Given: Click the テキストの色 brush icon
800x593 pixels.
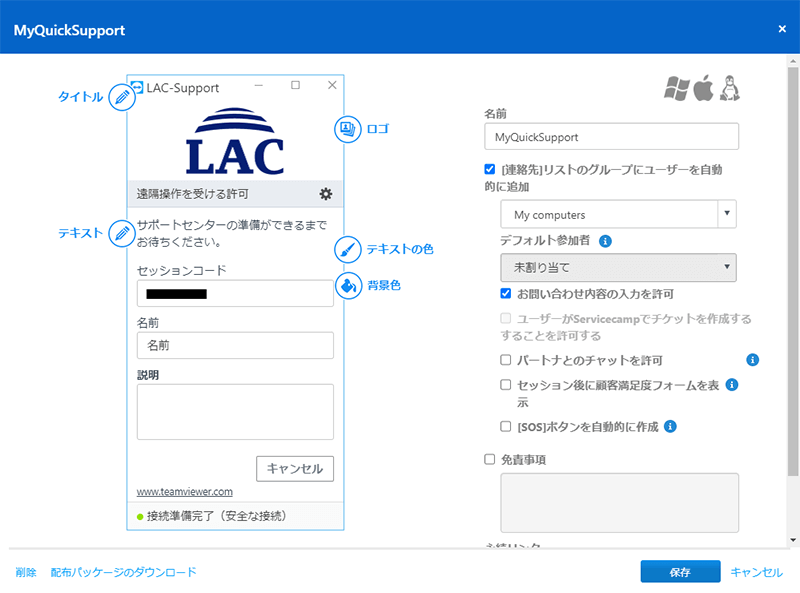Looking at the screenshot, I should [347, 250].
